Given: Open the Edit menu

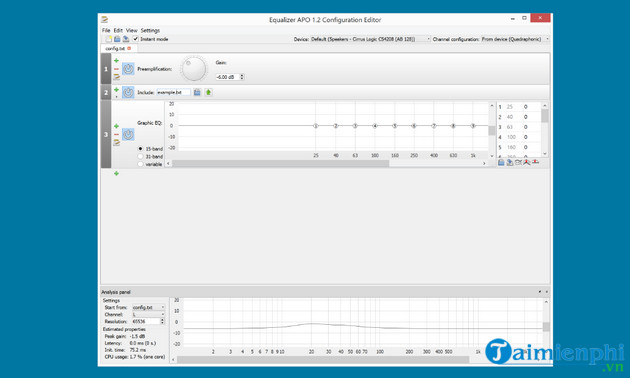Looking at the screenshot, I should click(x=118, y=30).
